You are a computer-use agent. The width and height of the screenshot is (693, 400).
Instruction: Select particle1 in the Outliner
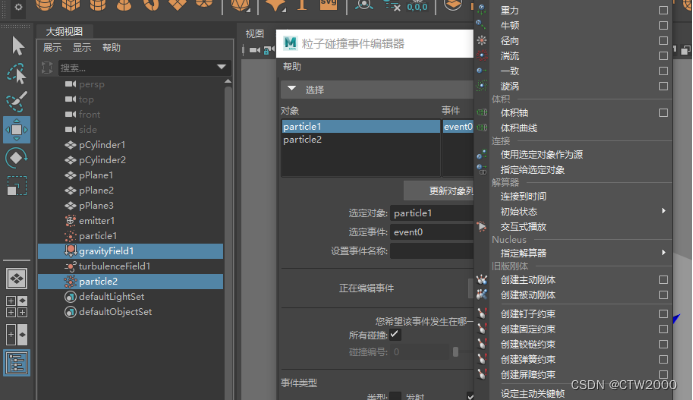98,236
